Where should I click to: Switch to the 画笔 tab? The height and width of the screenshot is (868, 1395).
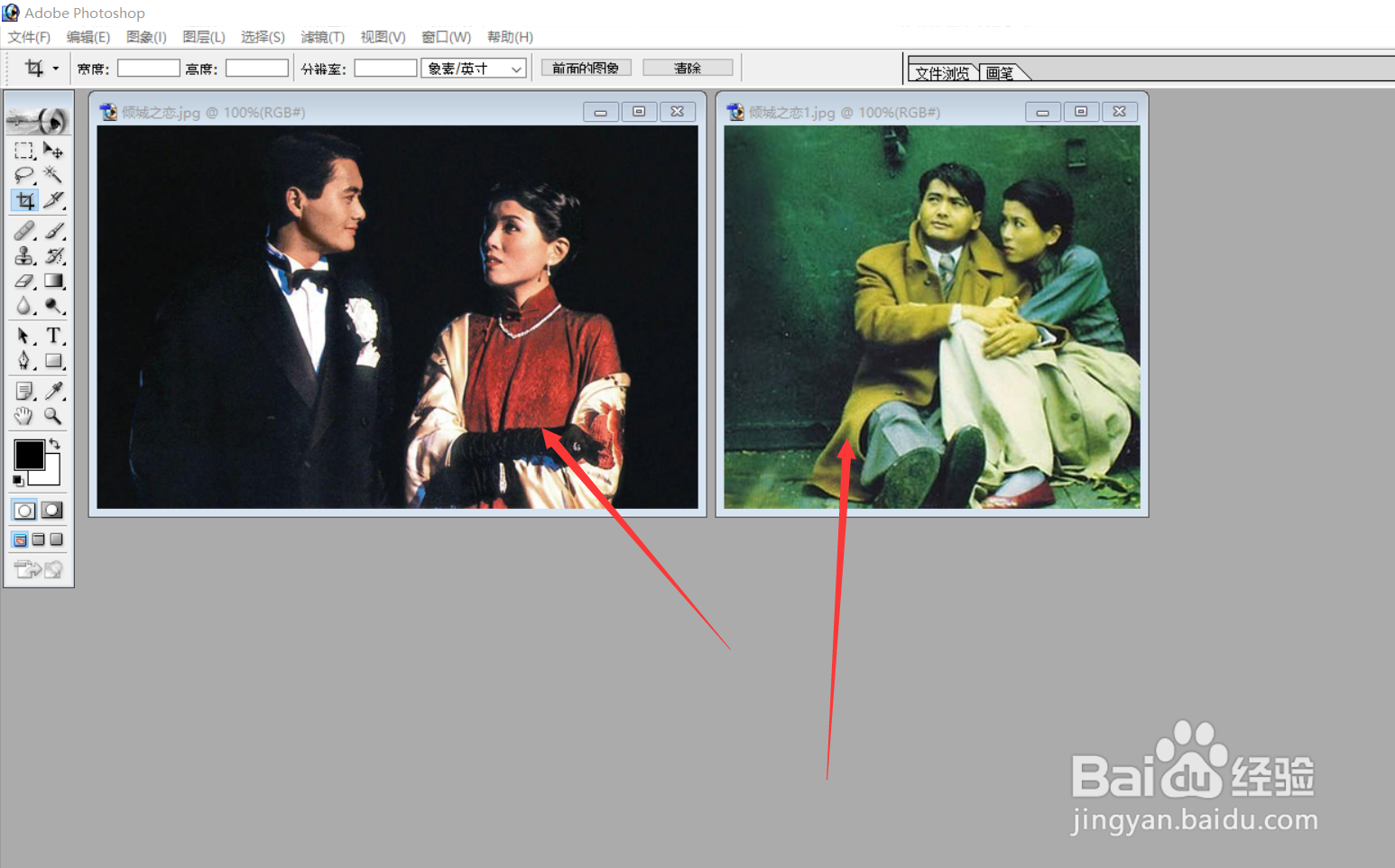tap(1000, 73)
